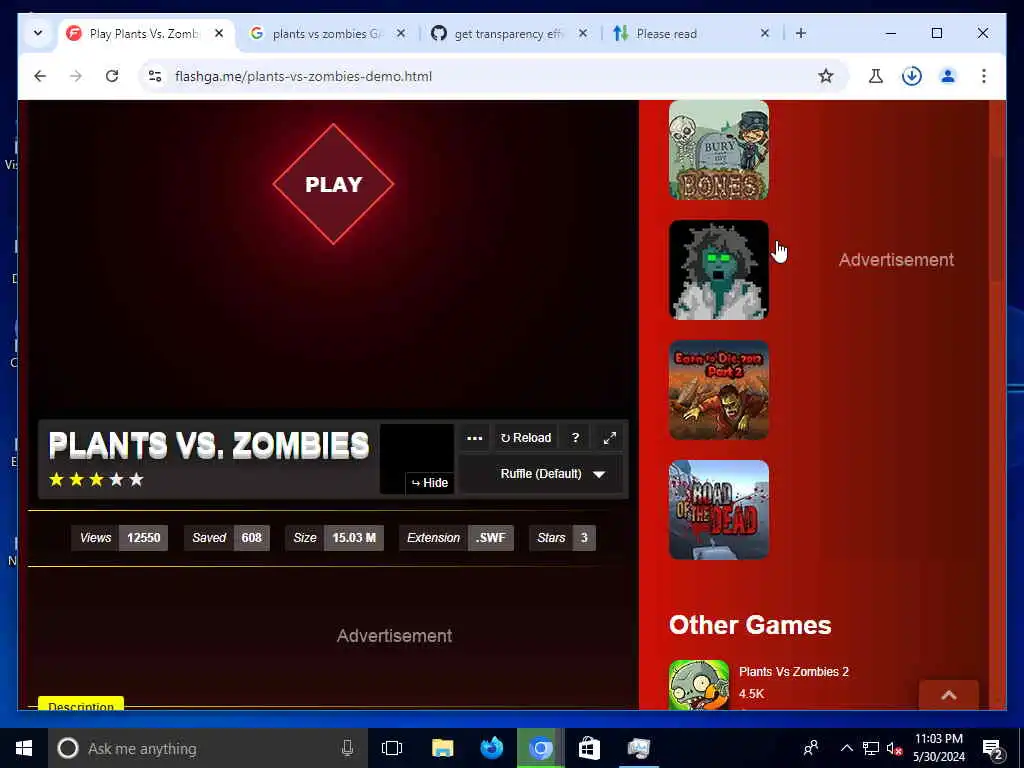1024x768 pixels.
Task: Rate the game with the first star
Action: tap(56, 480)
